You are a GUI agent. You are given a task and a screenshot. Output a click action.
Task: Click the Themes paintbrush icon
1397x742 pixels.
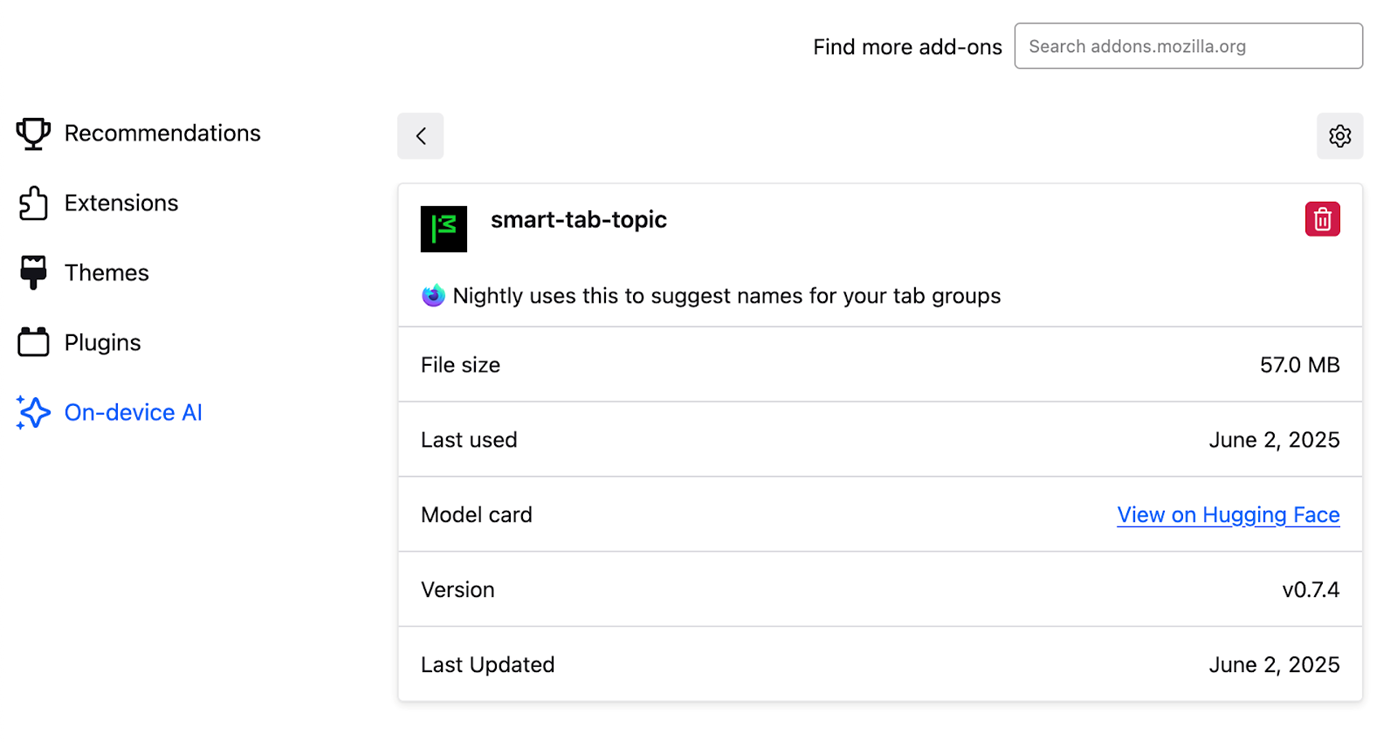33,273
